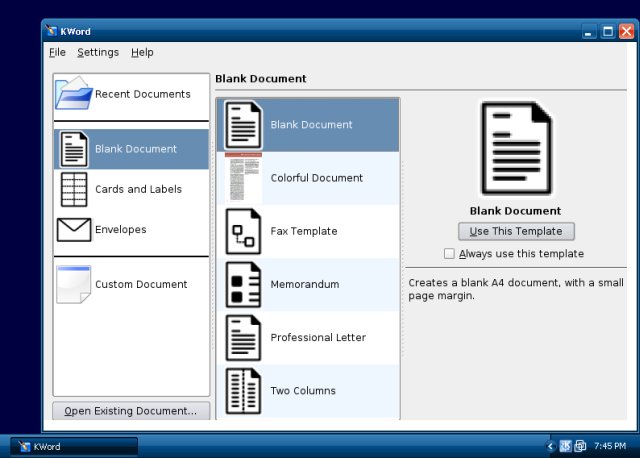
Task: Open the File menu
Action: 57,52
